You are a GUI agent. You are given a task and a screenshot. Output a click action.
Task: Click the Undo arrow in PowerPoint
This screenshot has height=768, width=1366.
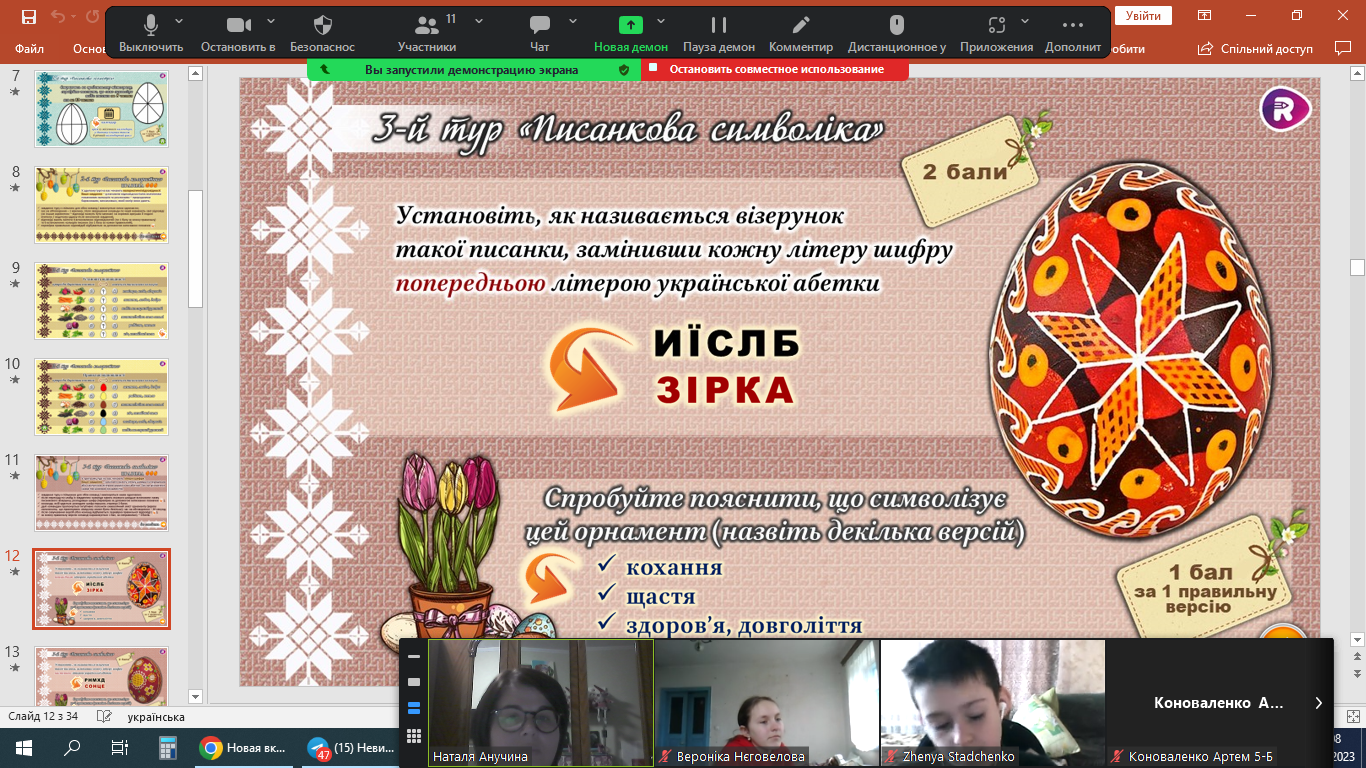(57, 16)
